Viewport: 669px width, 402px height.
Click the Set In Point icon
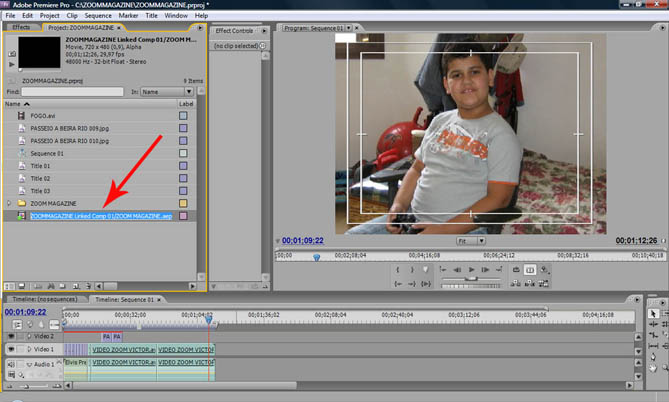399,270
